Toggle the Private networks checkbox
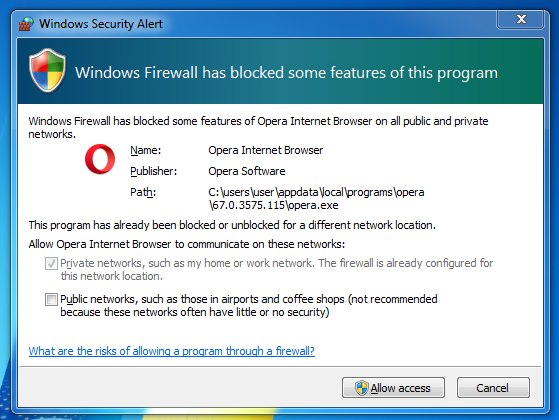This screenshot has width=559, height=420. pos(51,263)
